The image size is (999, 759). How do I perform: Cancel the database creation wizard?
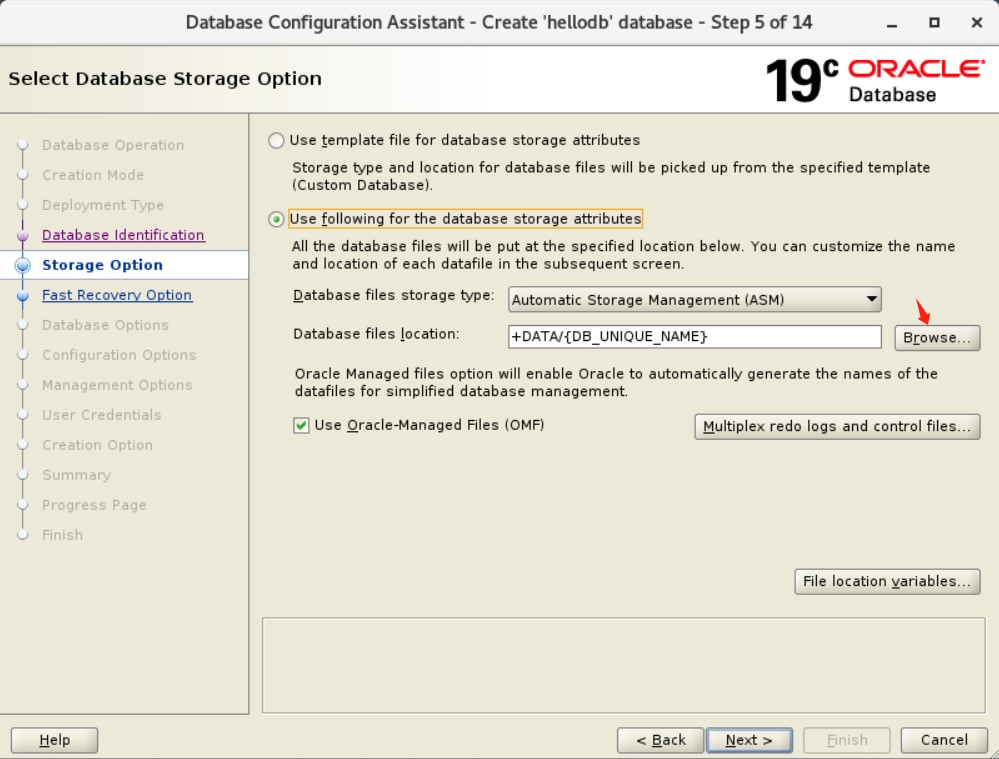(x=944, y=740)
